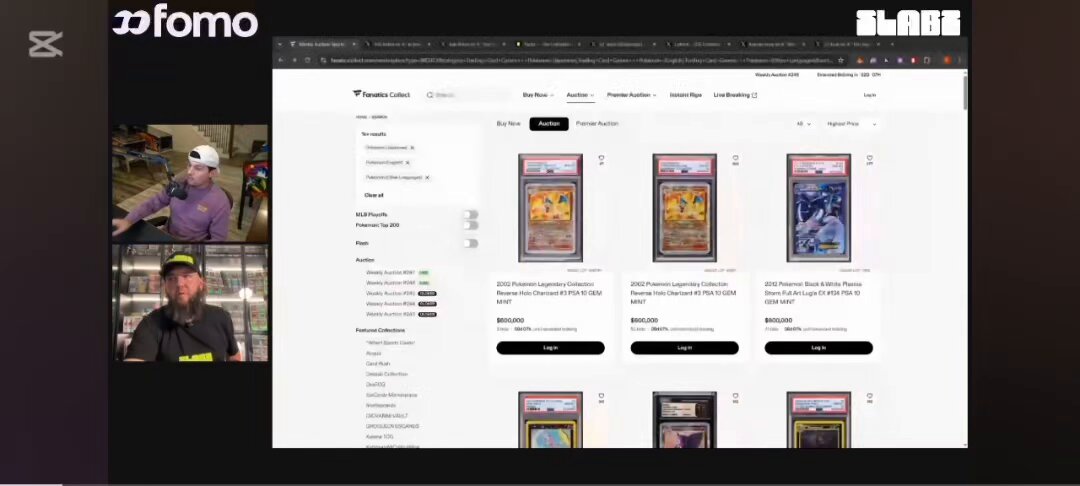Open the Auction dropdown in header
Viewport: 1080px width, 486px height.
click(x=580, y=95)
